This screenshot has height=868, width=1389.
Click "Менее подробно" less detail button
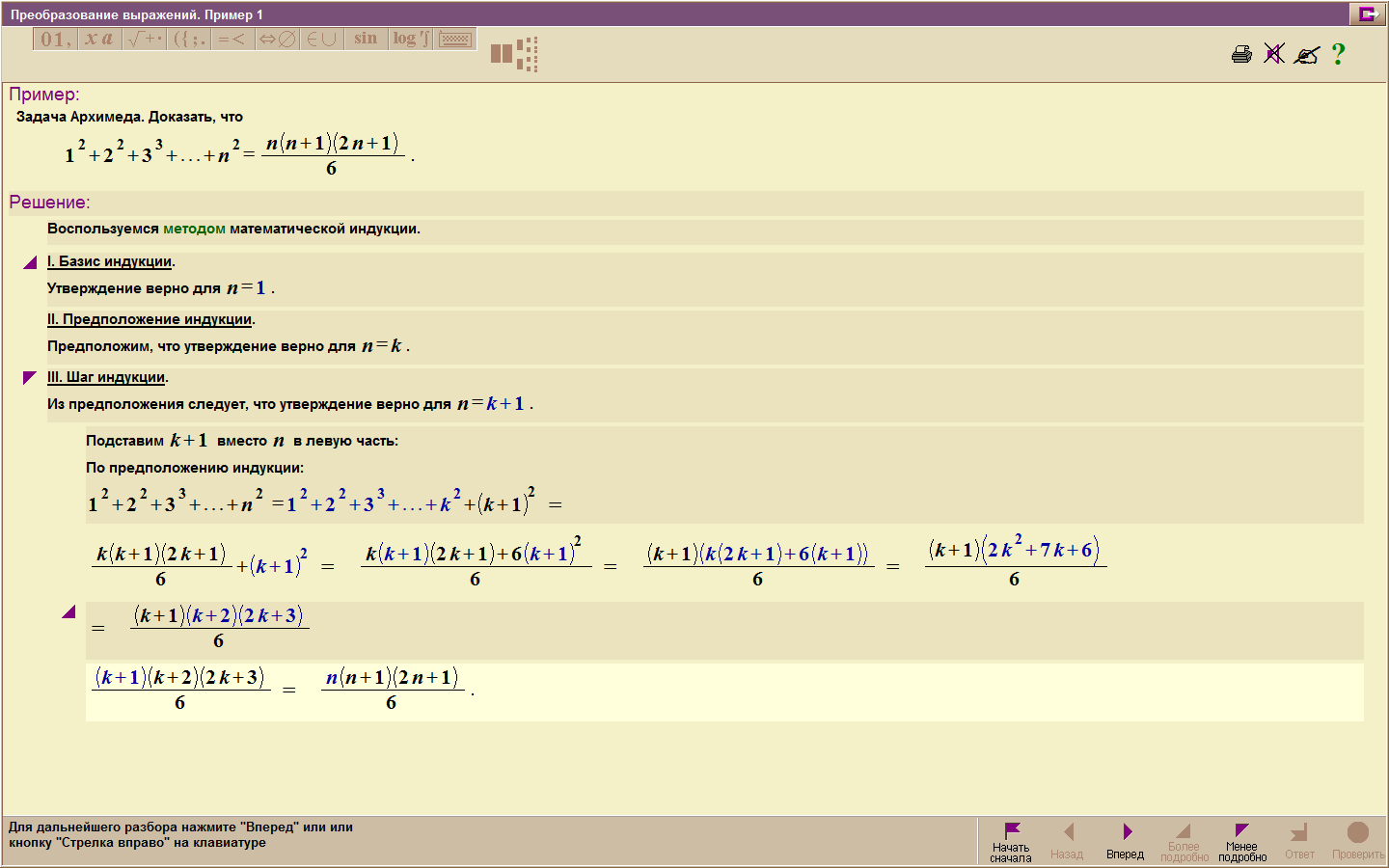tap(1242, 842)
